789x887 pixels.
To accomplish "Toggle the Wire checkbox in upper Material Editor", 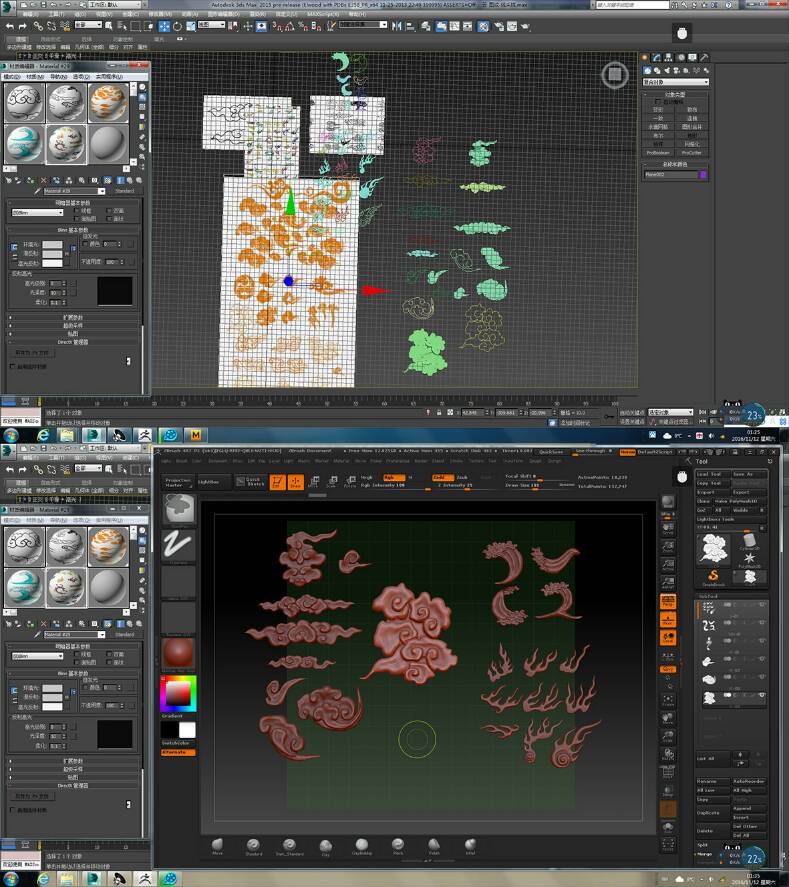I will point(76,210).
